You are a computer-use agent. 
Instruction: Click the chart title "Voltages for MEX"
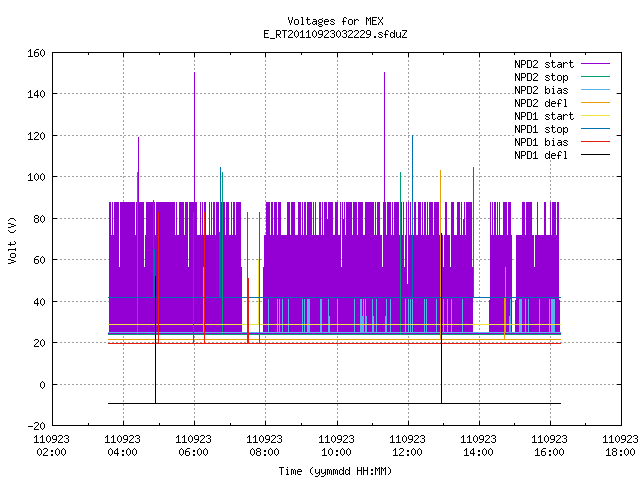click(x=335, y=21)
